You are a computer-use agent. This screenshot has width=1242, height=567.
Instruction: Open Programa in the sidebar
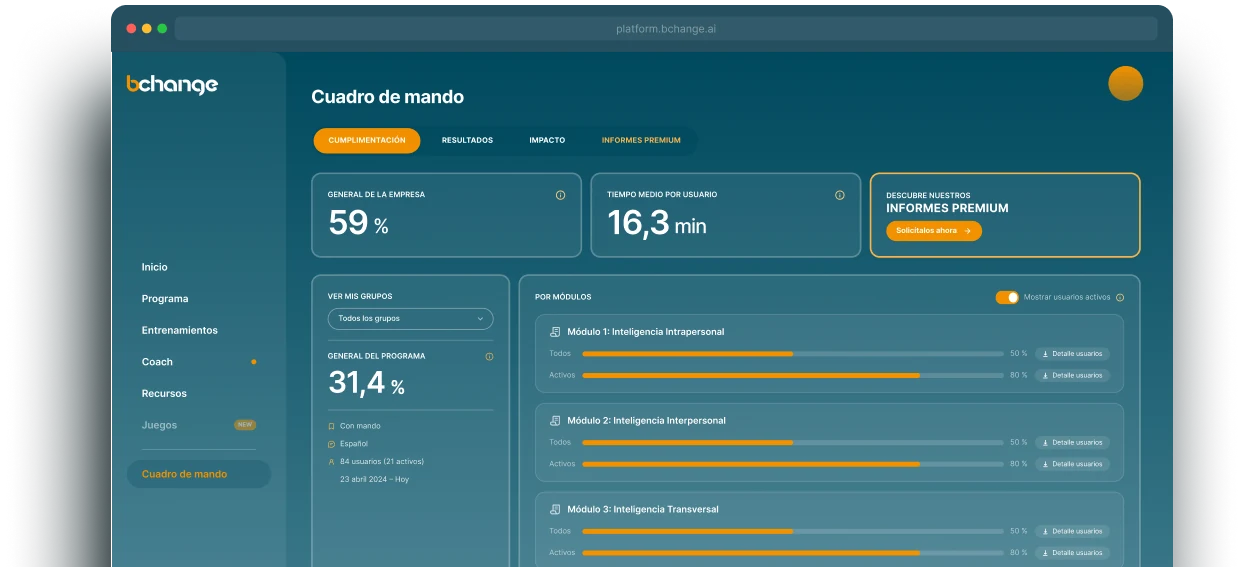coord(165,299)
